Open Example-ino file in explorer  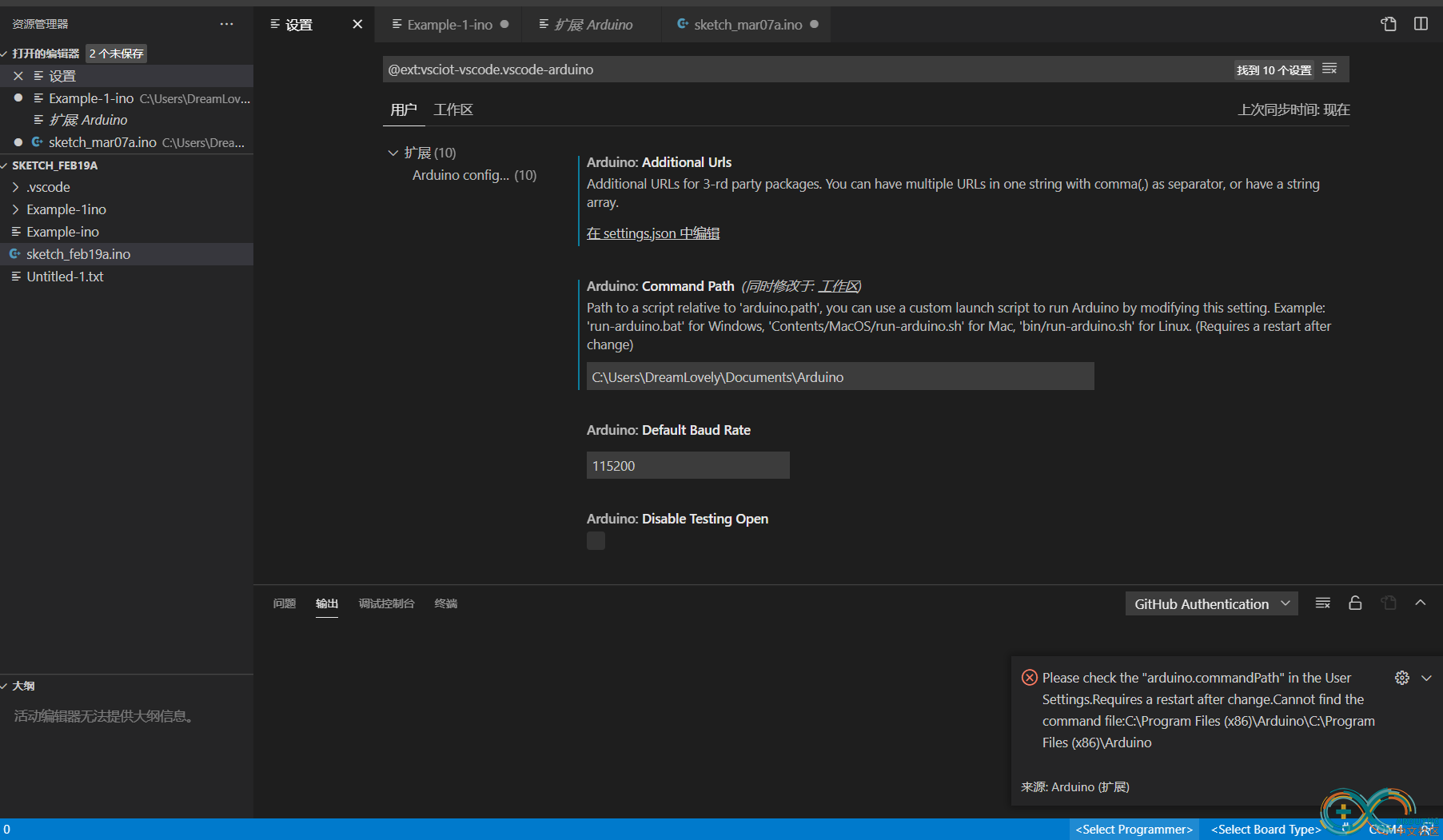[x=126, y=232]
